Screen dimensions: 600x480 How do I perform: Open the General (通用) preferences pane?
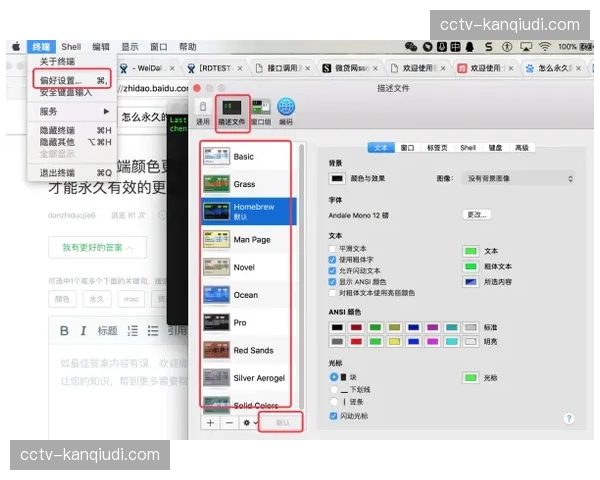(203, 112)
